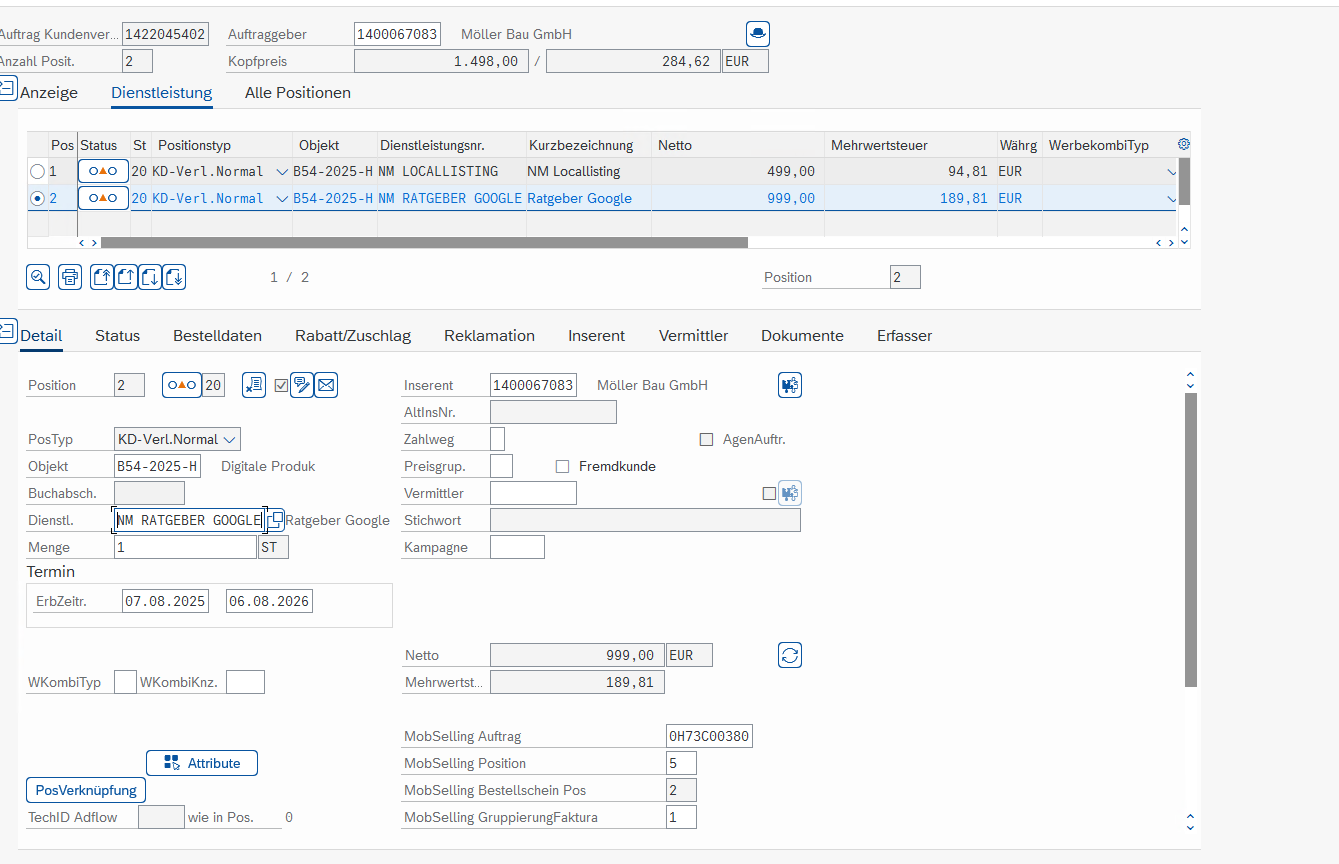The image size is (1339, 864).
Task: Toggle the checkbox in the Vermittler row
Action: click(x=769, y=493)
